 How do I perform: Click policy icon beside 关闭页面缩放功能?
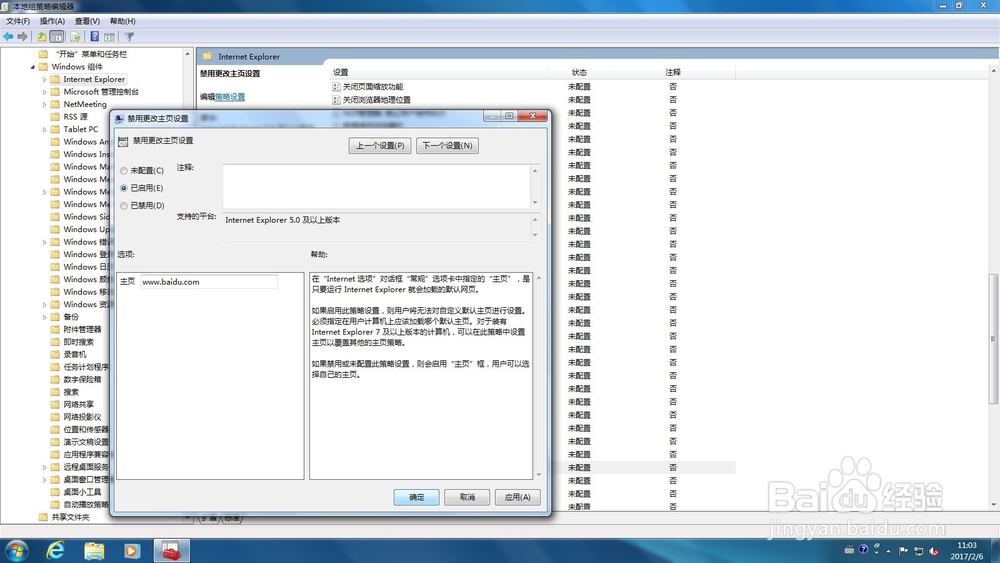click(336, 87)
